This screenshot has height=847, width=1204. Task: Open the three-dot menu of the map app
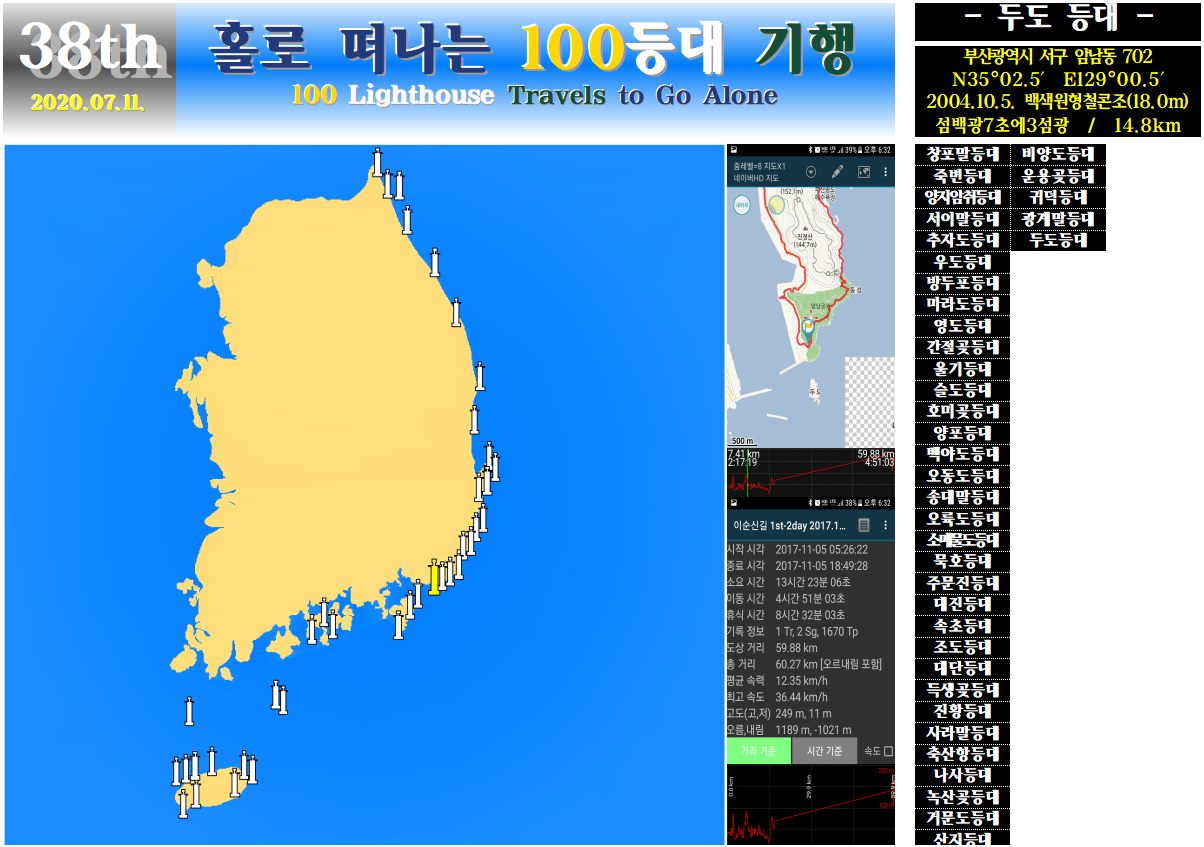coord(885,171)
